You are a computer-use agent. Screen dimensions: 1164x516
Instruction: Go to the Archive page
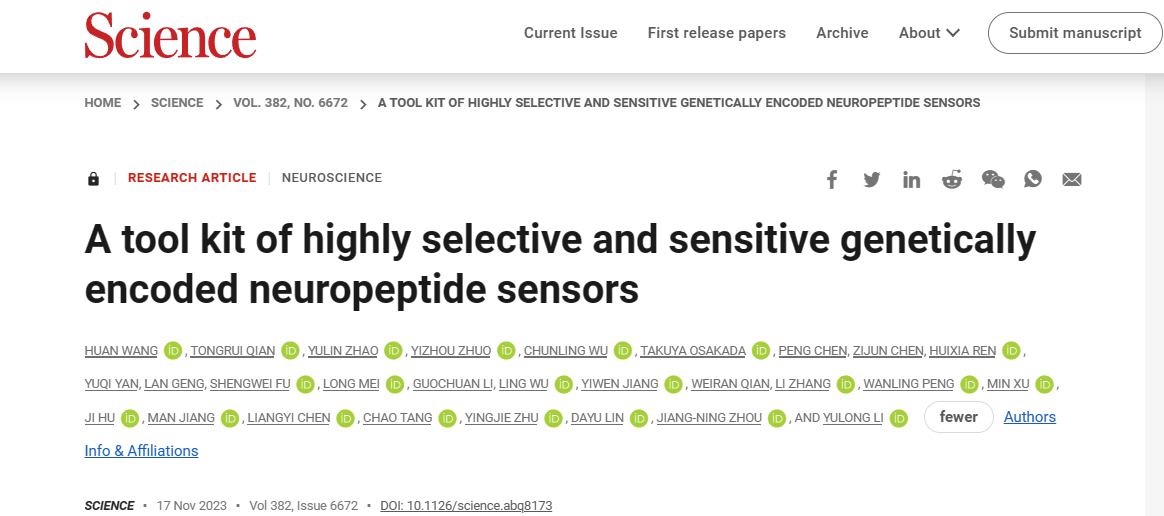click(x=842, y=33)
